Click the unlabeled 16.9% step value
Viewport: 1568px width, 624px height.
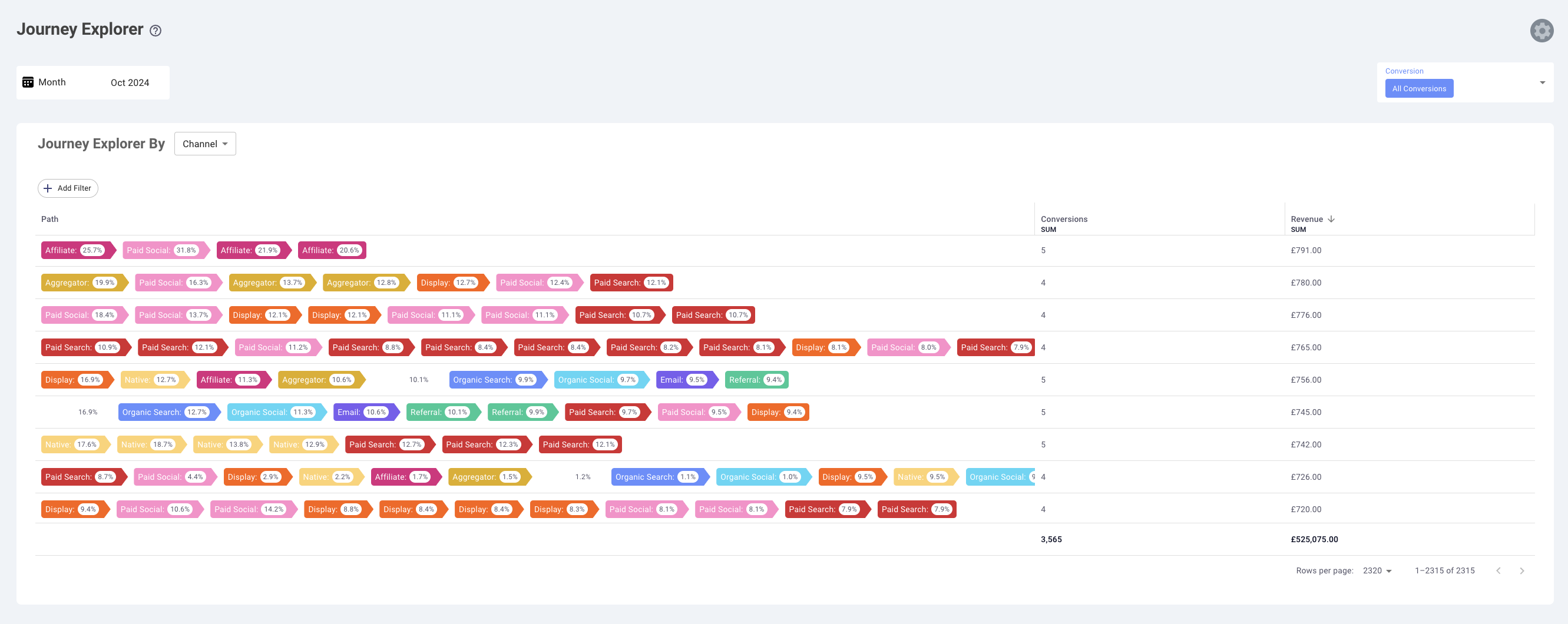click(88, 412)
